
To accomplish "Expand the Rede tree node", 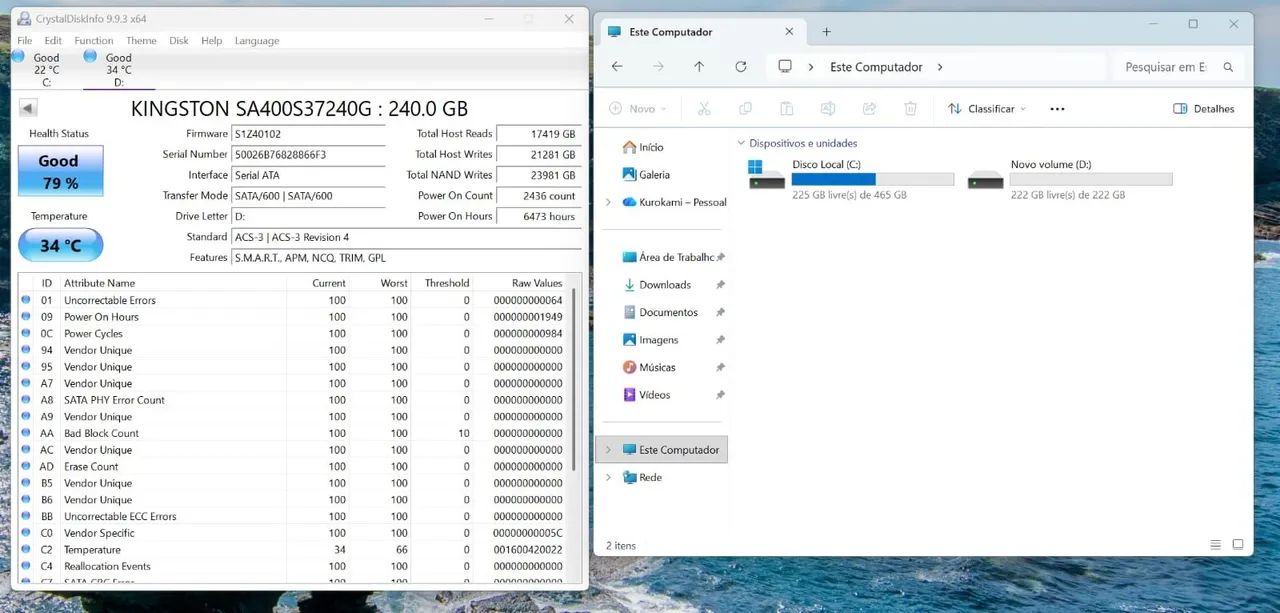I will pos(608,478).
